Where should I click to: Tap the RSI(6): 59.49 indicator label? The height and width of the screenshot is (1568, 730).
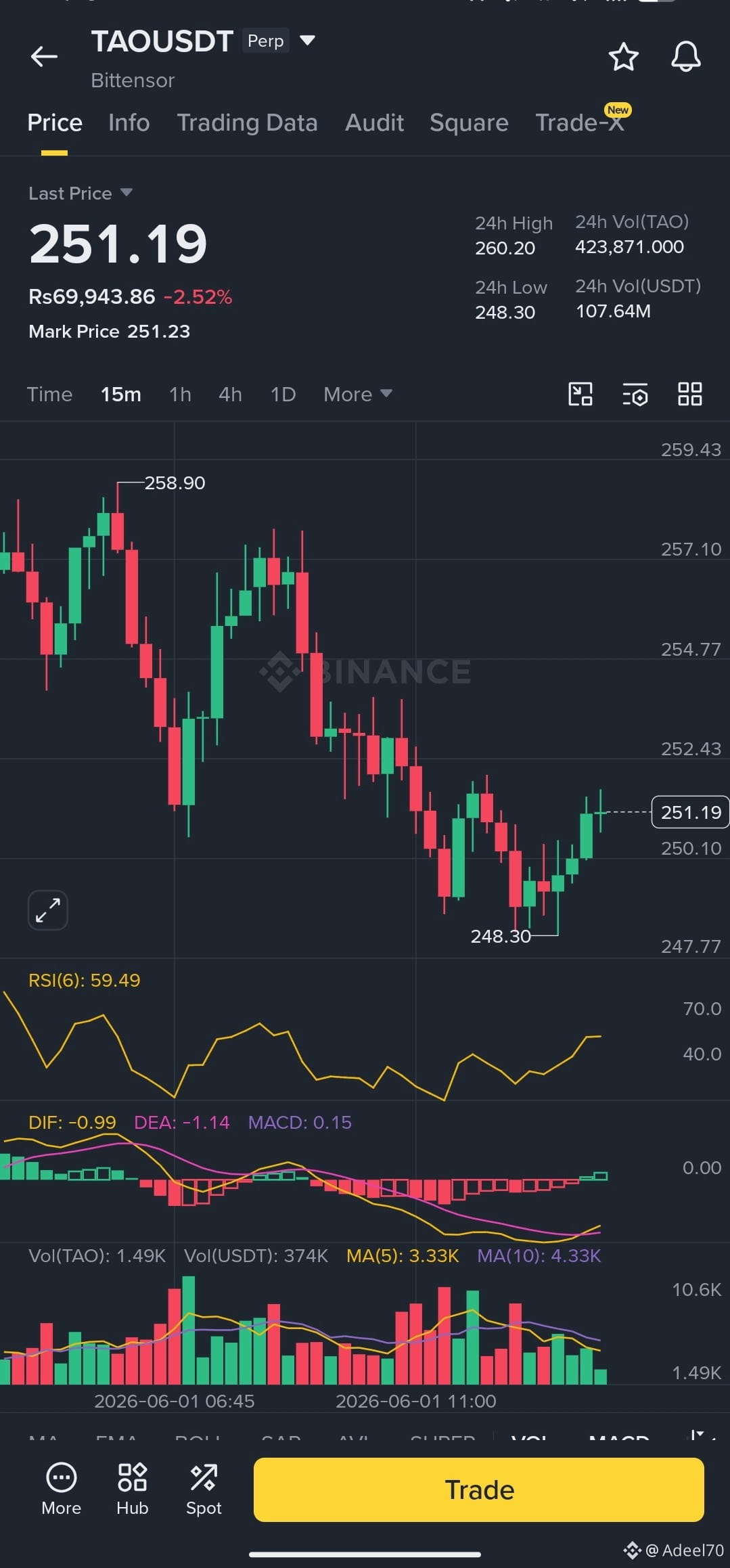[x=85, y=980]
